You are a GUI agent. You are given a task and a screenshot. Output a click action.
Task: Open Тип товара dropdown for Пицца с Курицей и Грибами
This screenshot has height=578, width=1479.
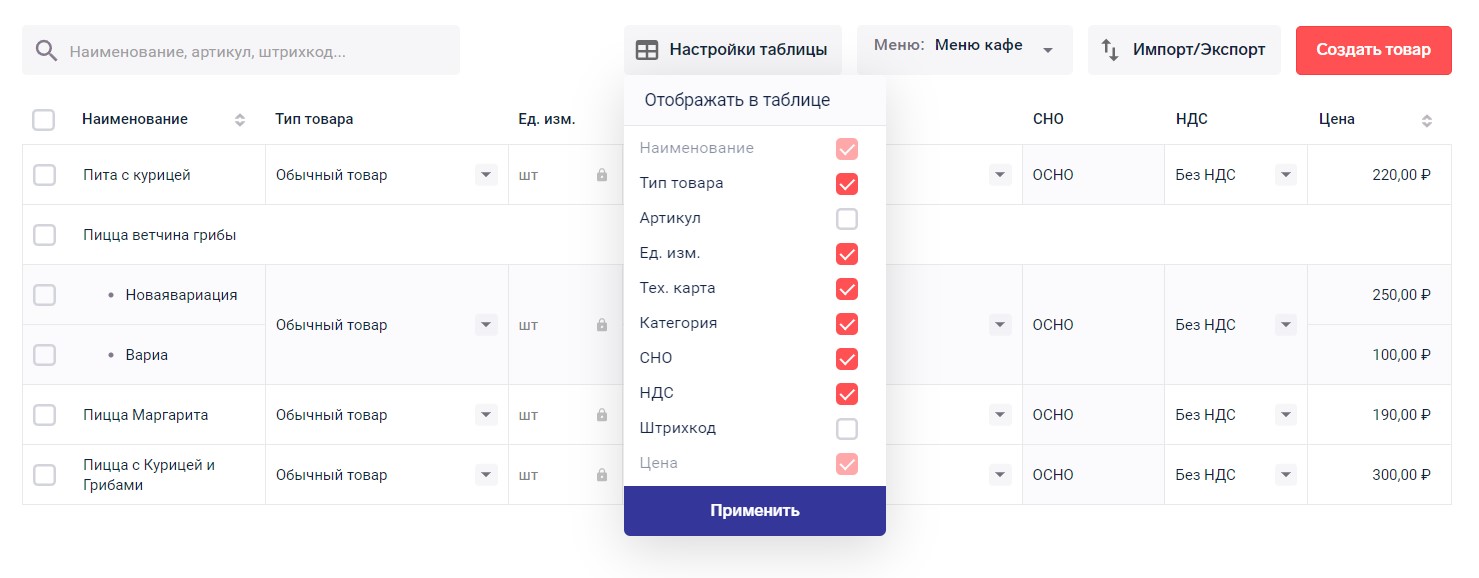pyautogui.click(x=486, y=475)
